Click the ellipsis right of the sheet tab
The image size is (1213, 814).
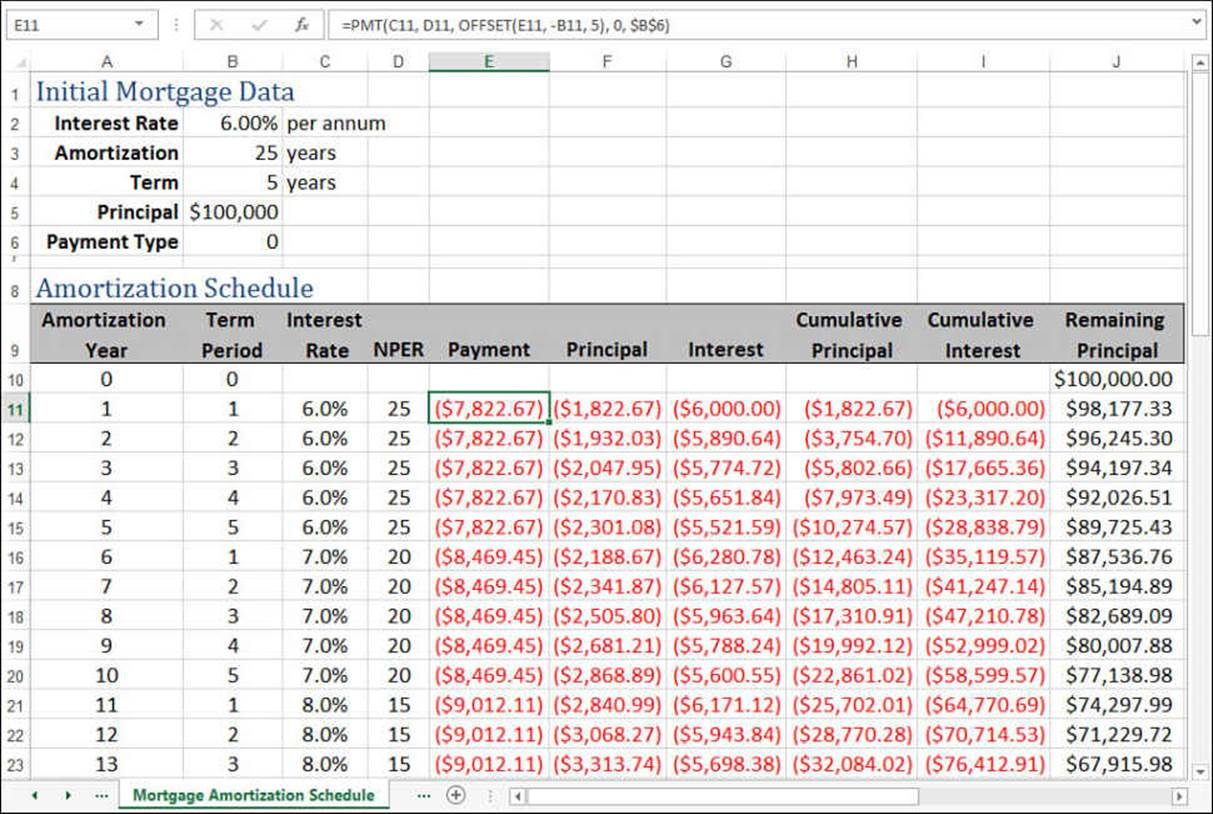click(424, 794)
